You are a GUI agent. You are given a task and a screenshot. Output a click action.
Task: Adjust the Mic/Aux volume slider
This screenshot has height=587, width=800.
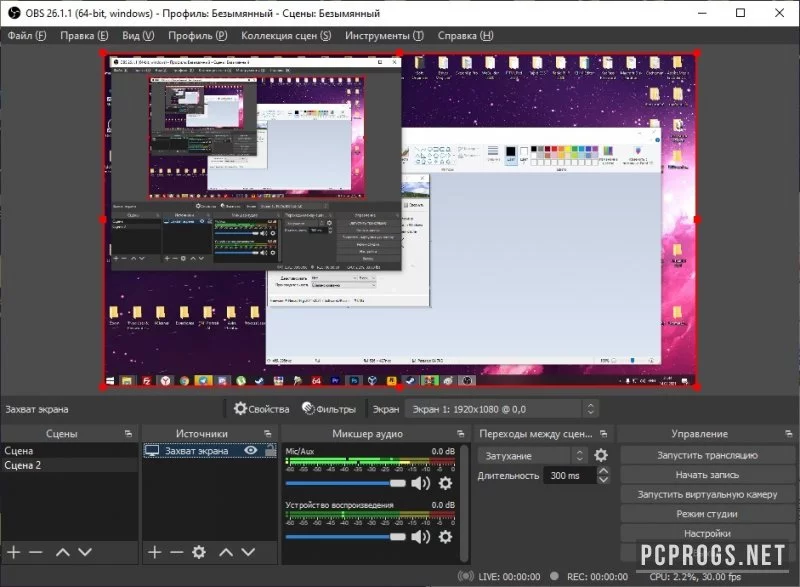click(345, 483)
